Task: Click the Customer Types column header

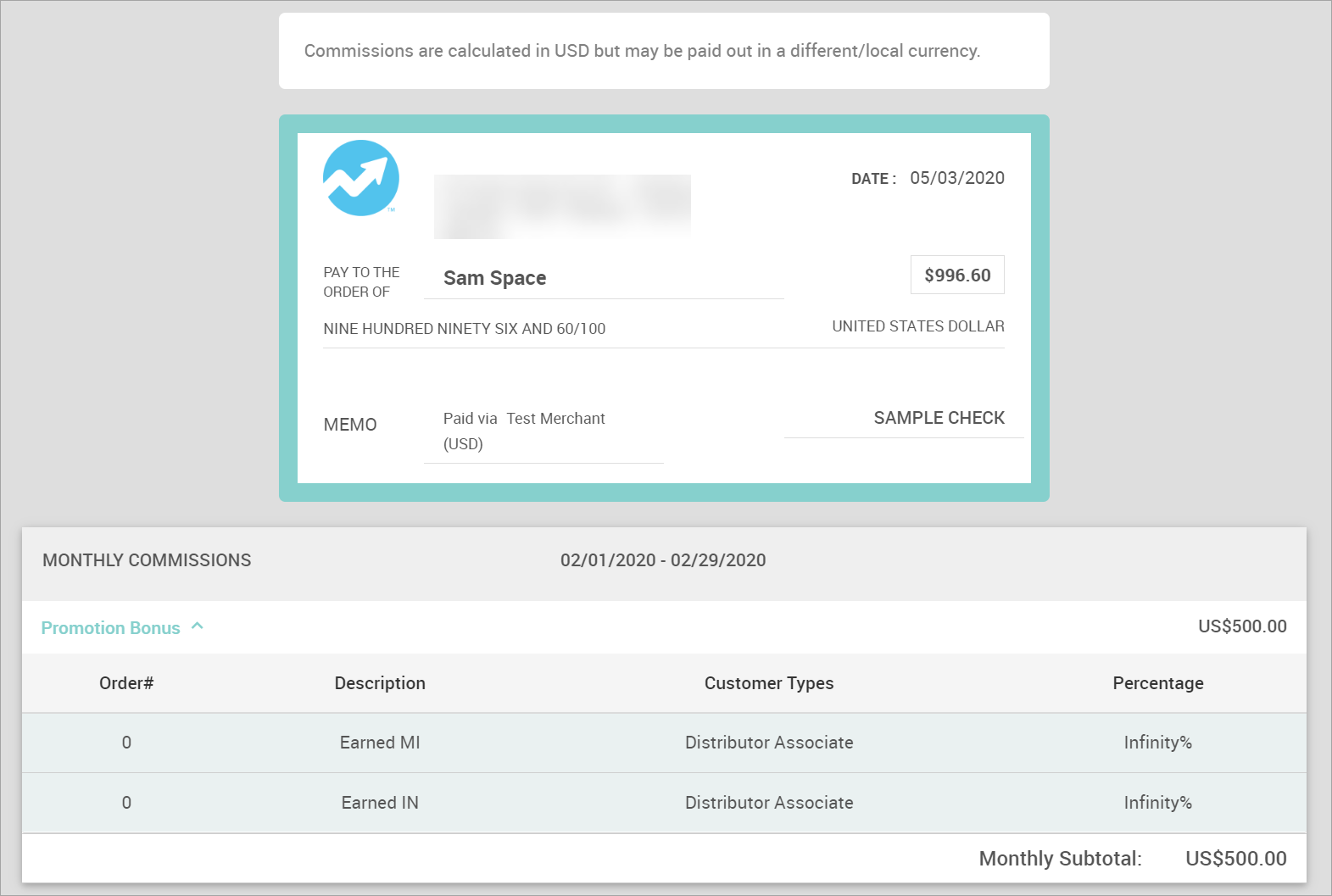Action: pyautogui.click(x=769, y=683)
